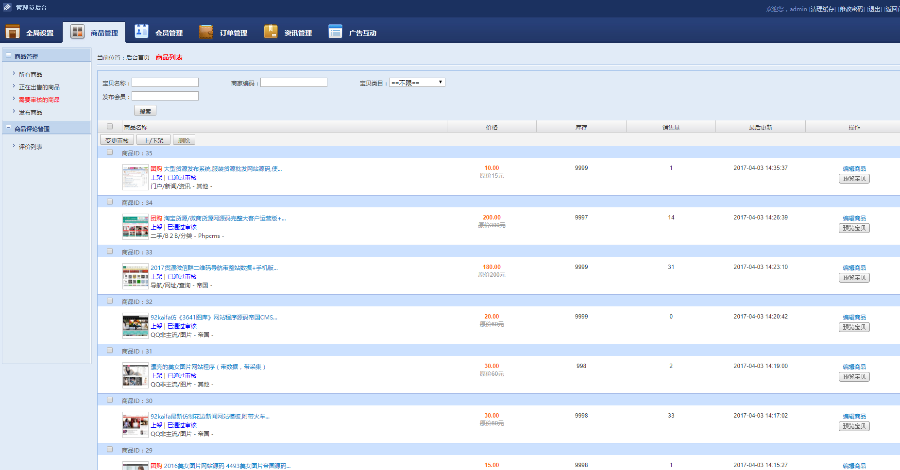Open 会员管理 via its badge icon

[141, 32]
